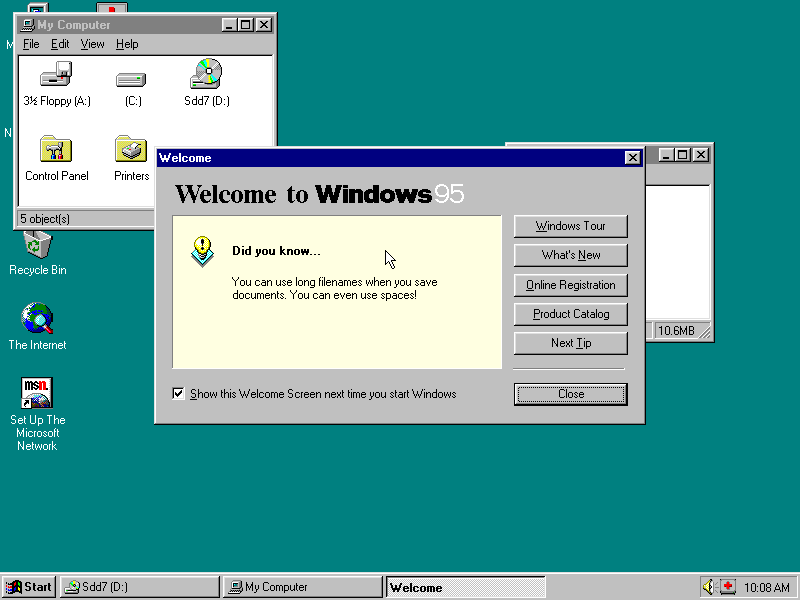Viewport: 800px width, 600px height.
Task: Click the speaker volume tray icon
Action: [x=708, y=587]
